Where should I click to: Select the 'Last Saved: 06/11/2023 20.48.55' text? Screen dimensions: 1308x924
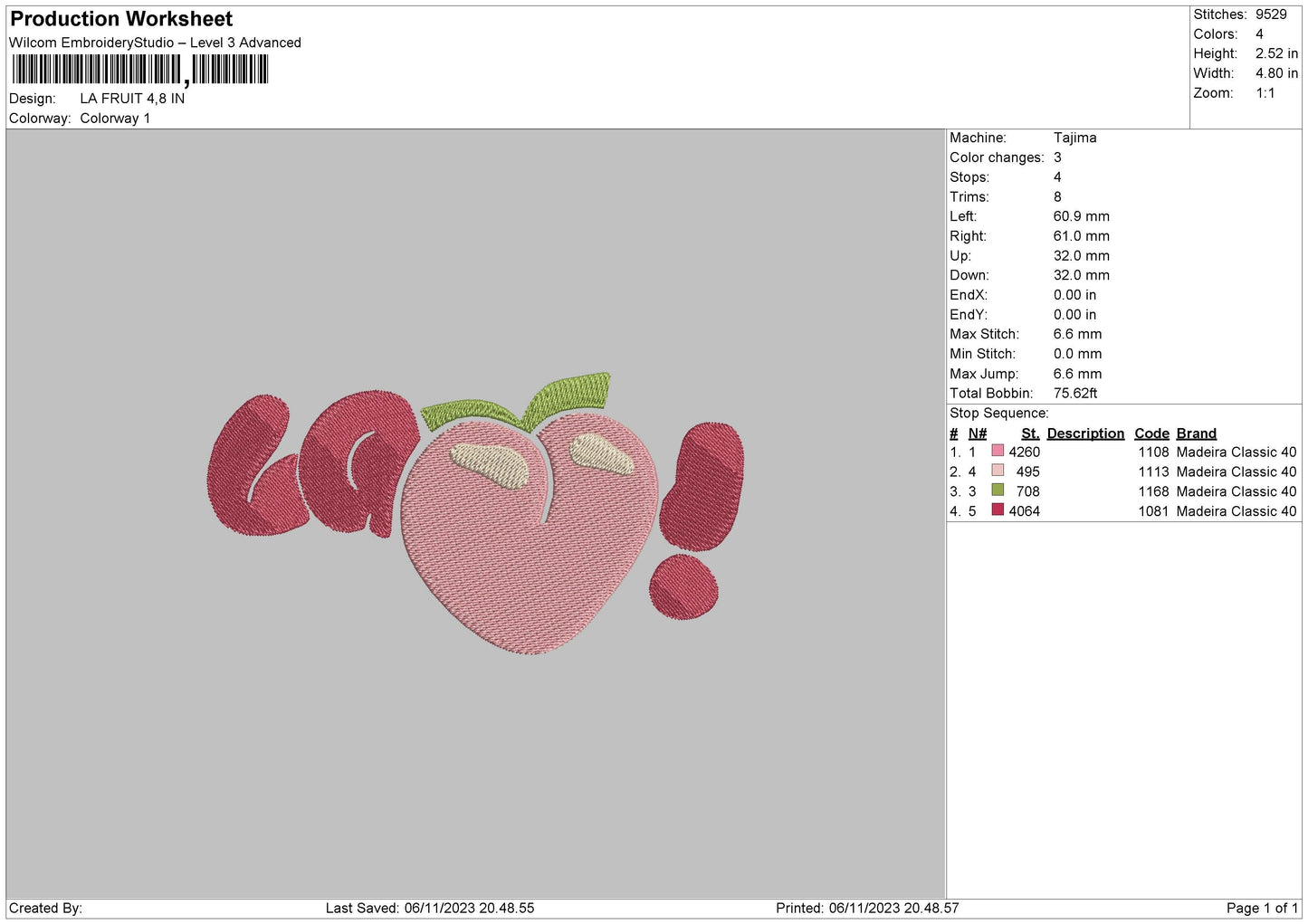430,909
